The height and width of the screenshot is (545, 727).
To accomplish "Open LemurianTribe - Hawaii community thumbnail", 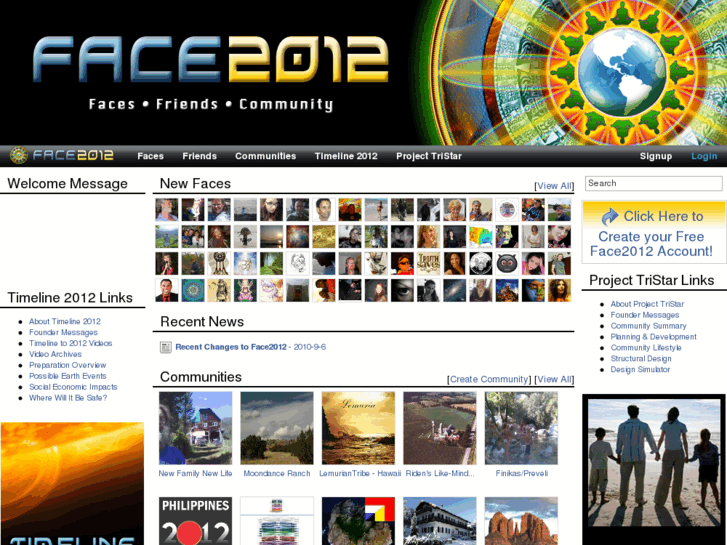I will pyautogui.click(x=358, y=428).
